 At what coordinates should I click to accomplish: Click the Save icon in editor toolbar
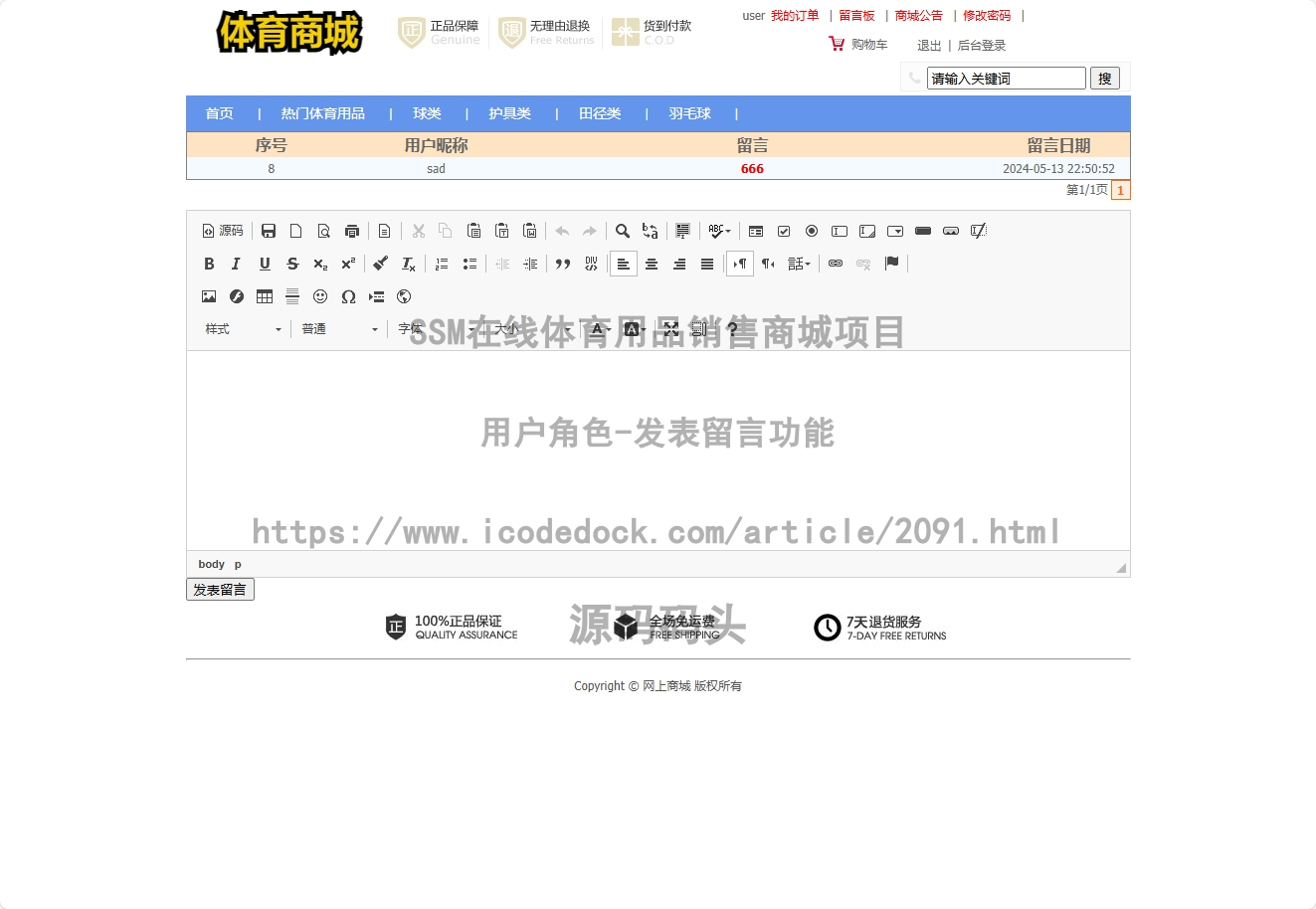[x=269, y=231]
